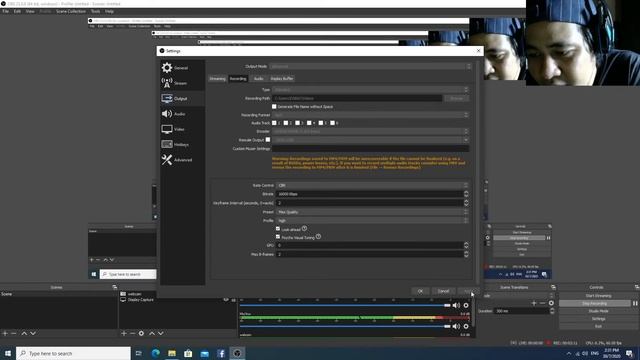Enable the Rescale Output checkbox
The width and height of the screenshot is (640, 360).
pyautogui.click(x=268, y=140)
